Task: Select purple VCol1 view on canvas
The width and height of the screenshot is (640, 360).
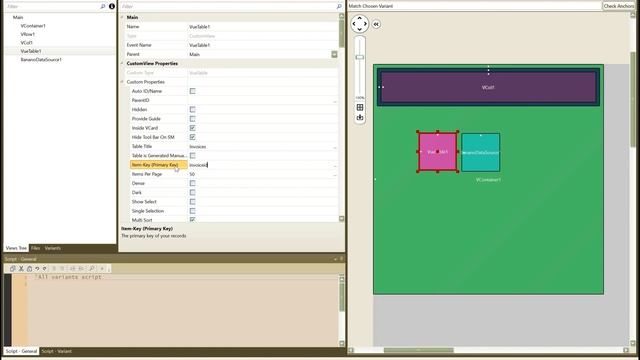Action: pos(488,87)
